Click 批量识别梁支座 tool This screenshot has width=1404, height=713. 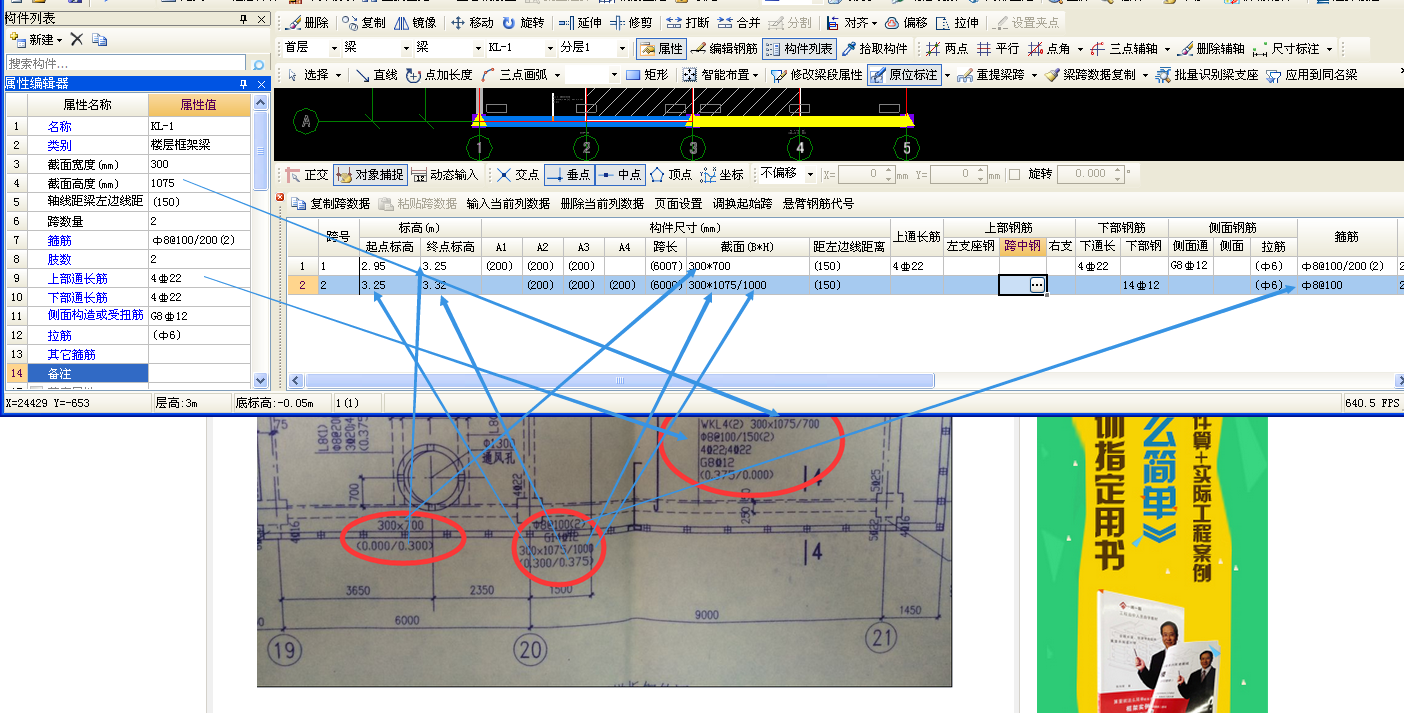(1205, 74)
